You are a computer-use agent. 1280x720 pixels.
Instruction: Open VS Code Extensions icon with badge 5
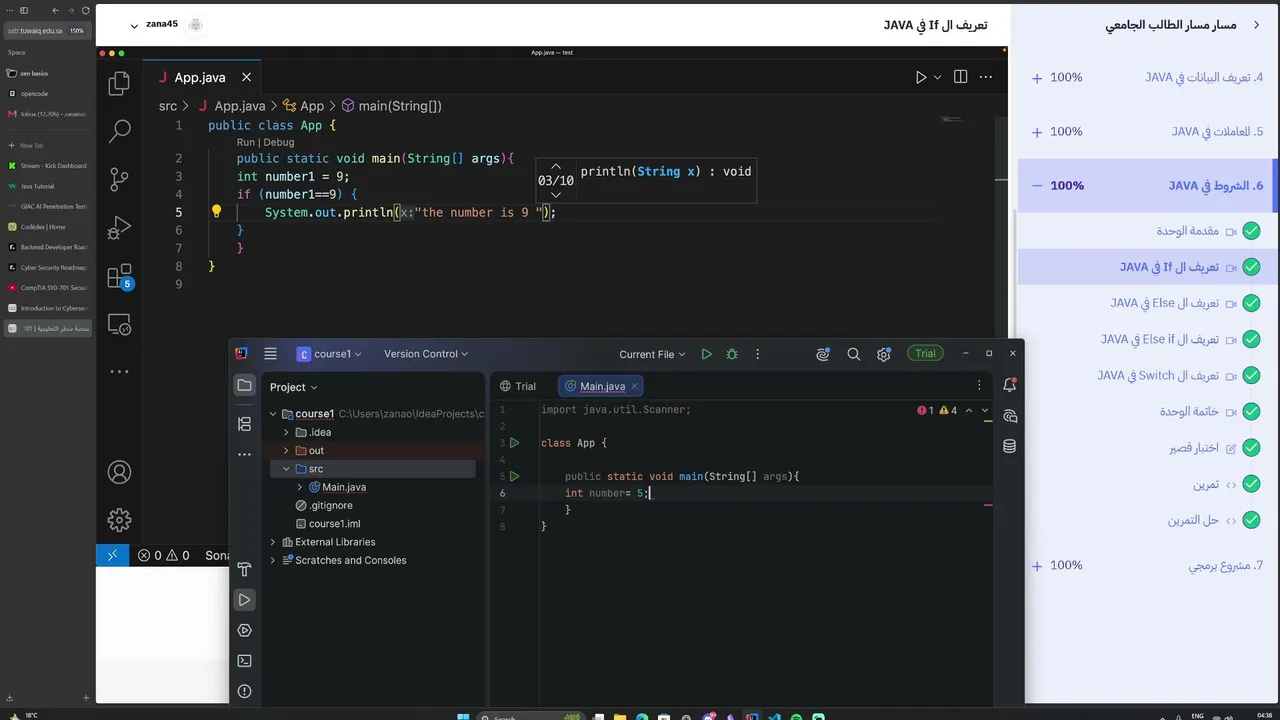point(119,276)
